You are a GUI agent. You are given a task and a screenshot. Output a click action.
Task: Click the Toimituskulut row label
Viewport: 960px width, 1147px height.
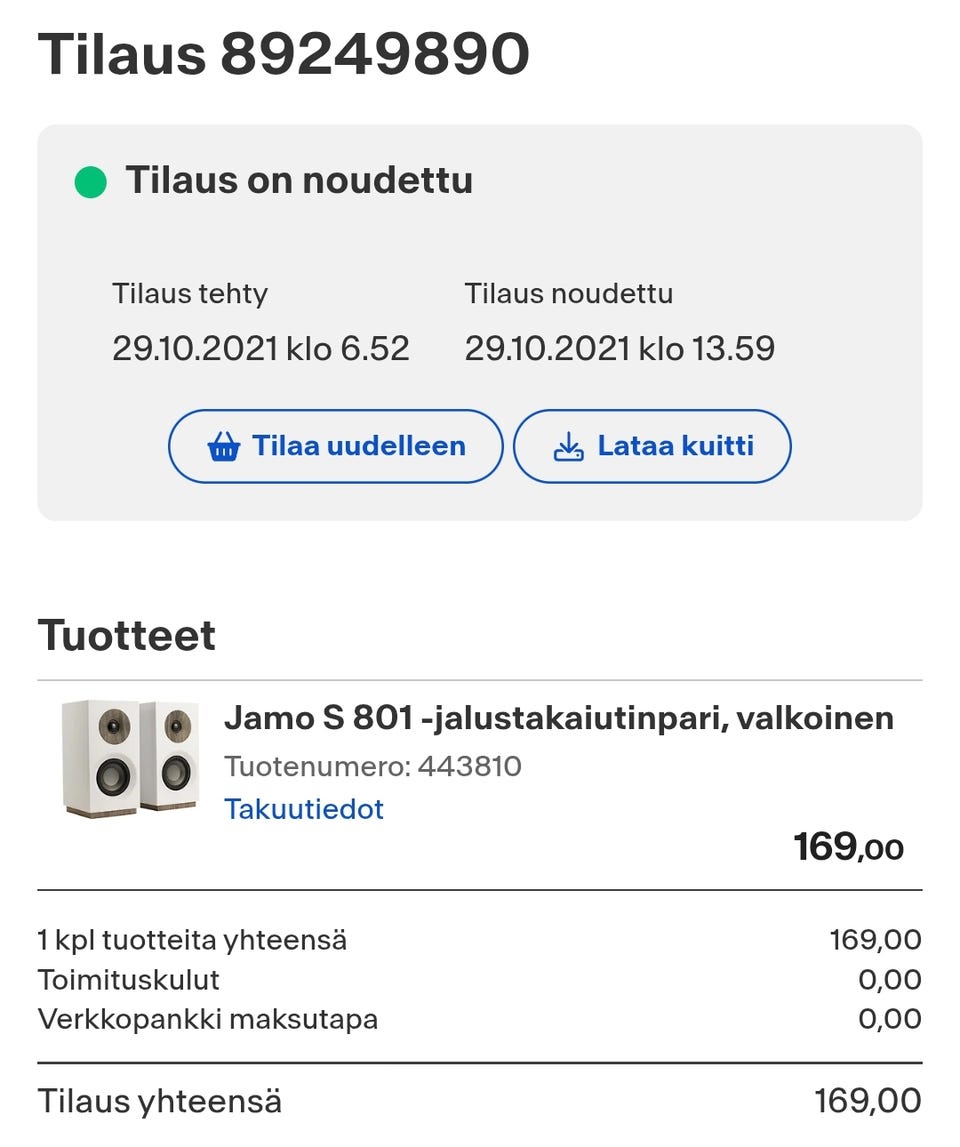pyautogui.click(x=129, y=979)
